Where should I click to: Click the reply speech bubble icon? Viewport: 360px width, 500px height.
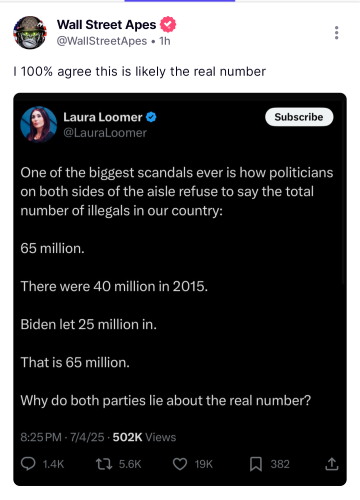(28, 464)
